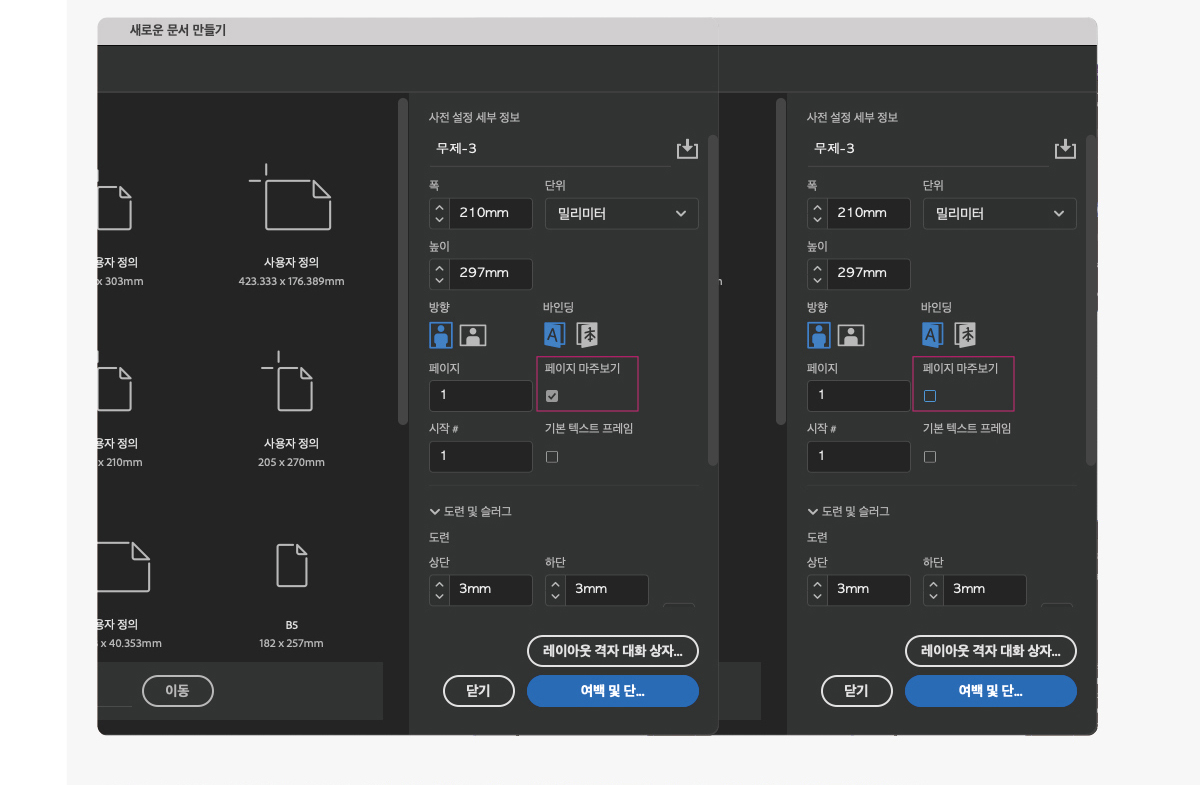Uncheck the checked 페이지 마주보기 checkbox
This screenshot has height=785, width=1200.
552,396
